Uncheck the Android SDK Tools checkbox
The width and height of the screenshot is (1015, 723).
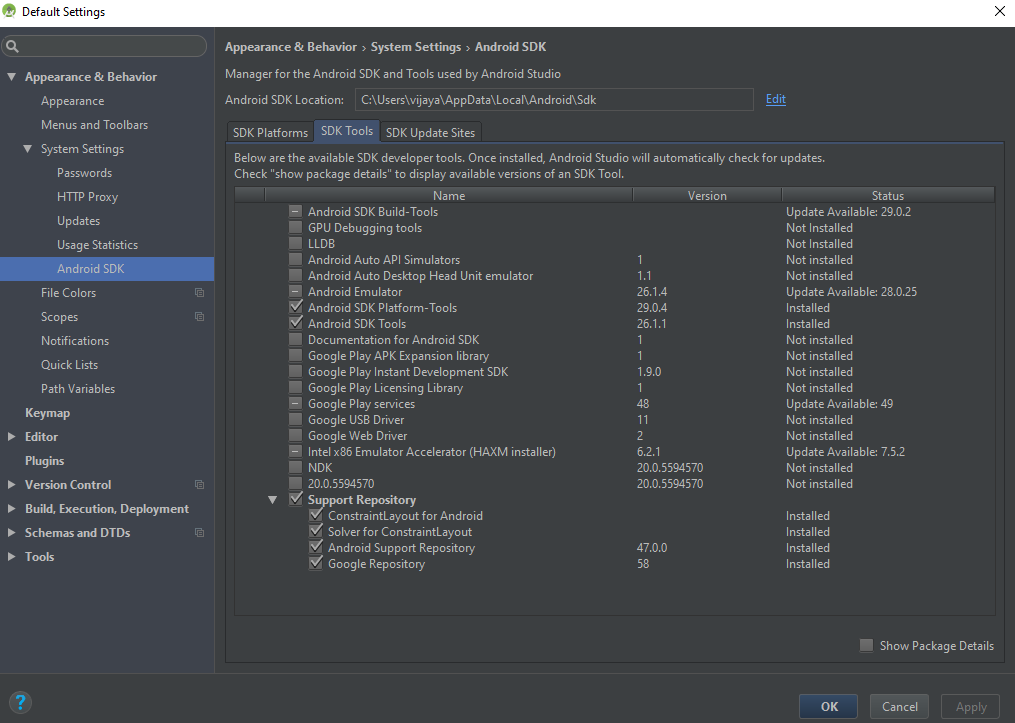(295, 323)
